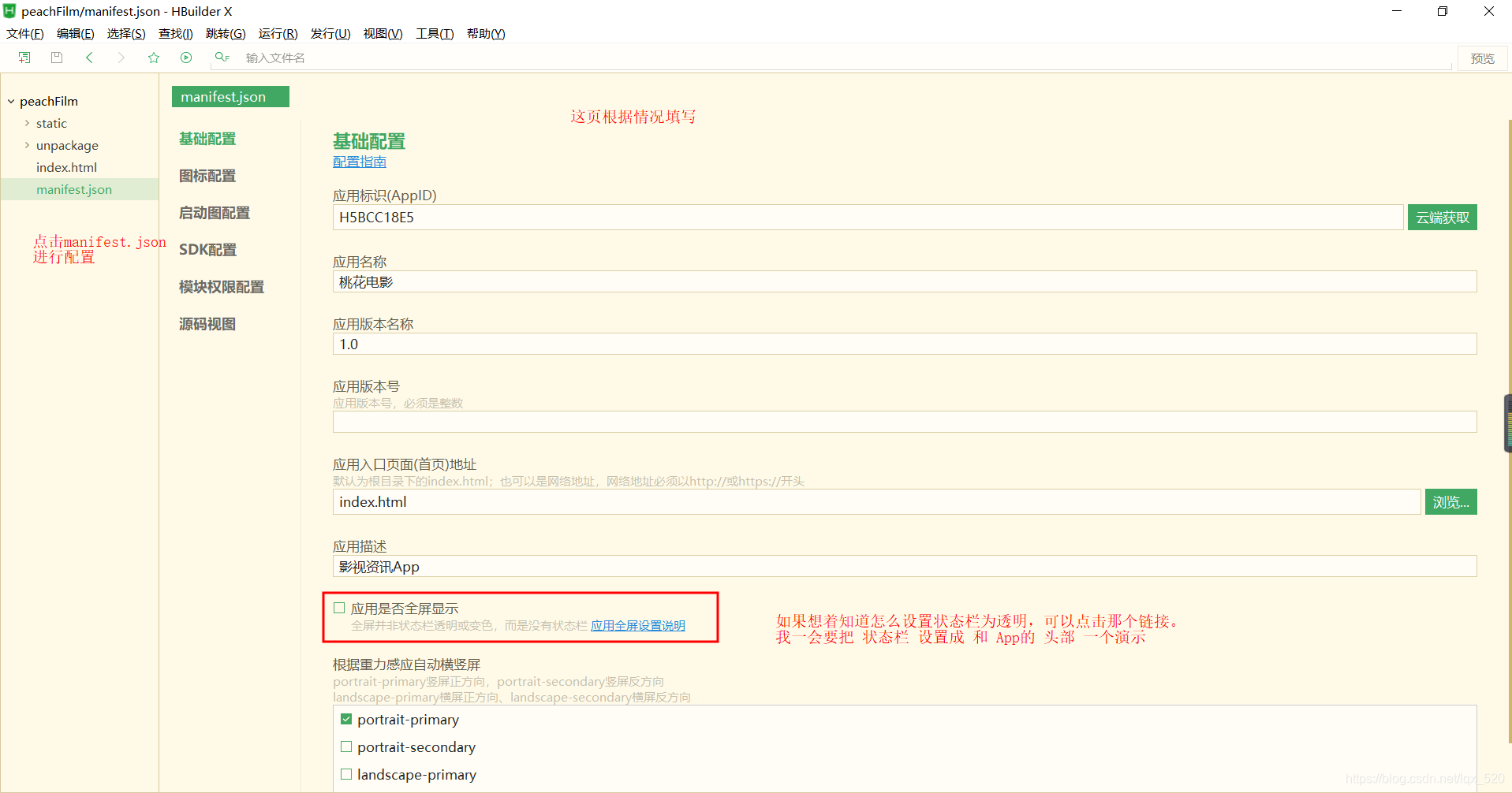Click the file search icon
Screen dimensions: 1512x793
coord(222,58)
